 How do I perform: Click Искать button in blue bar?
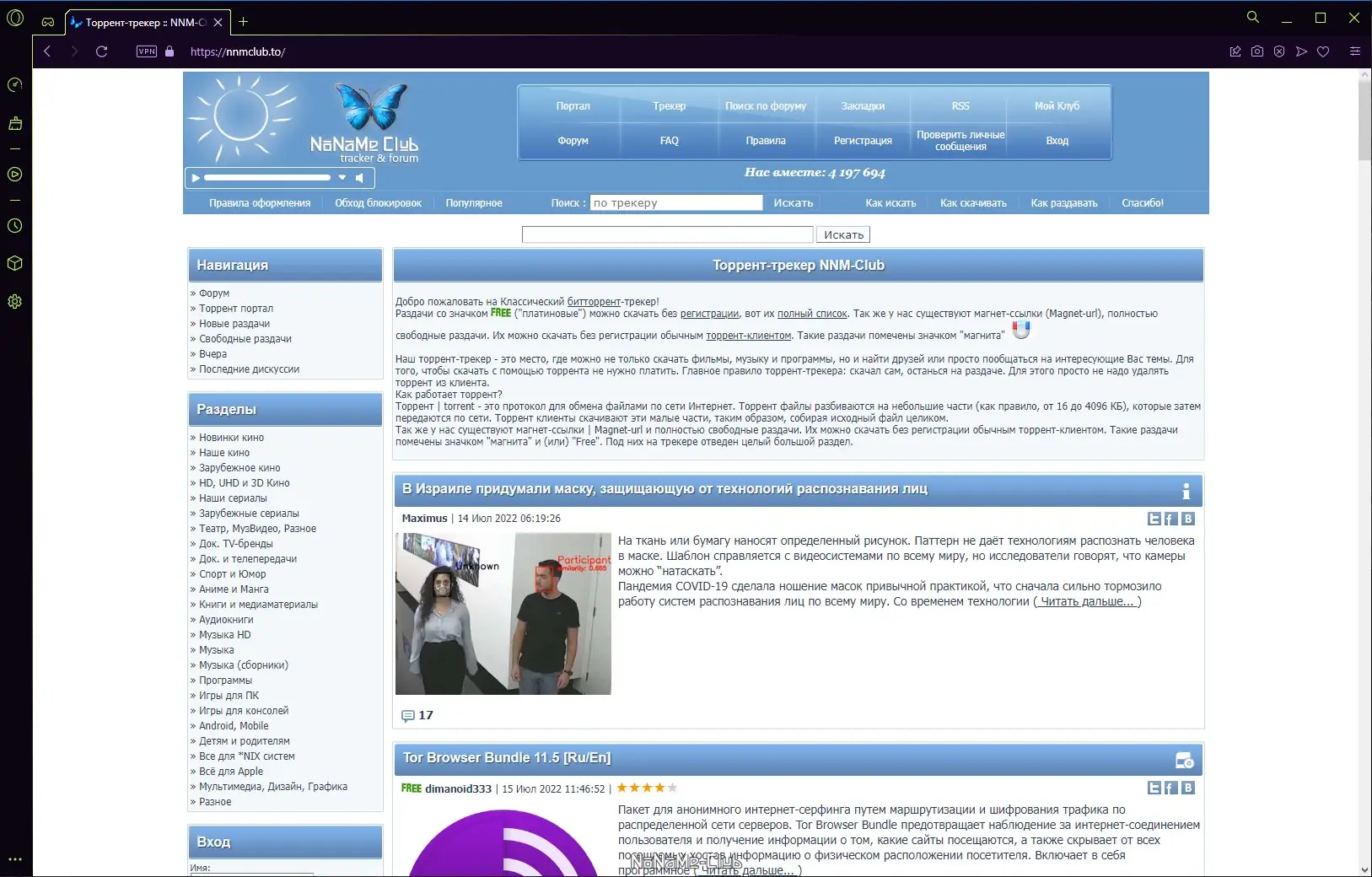coord(794,202)
